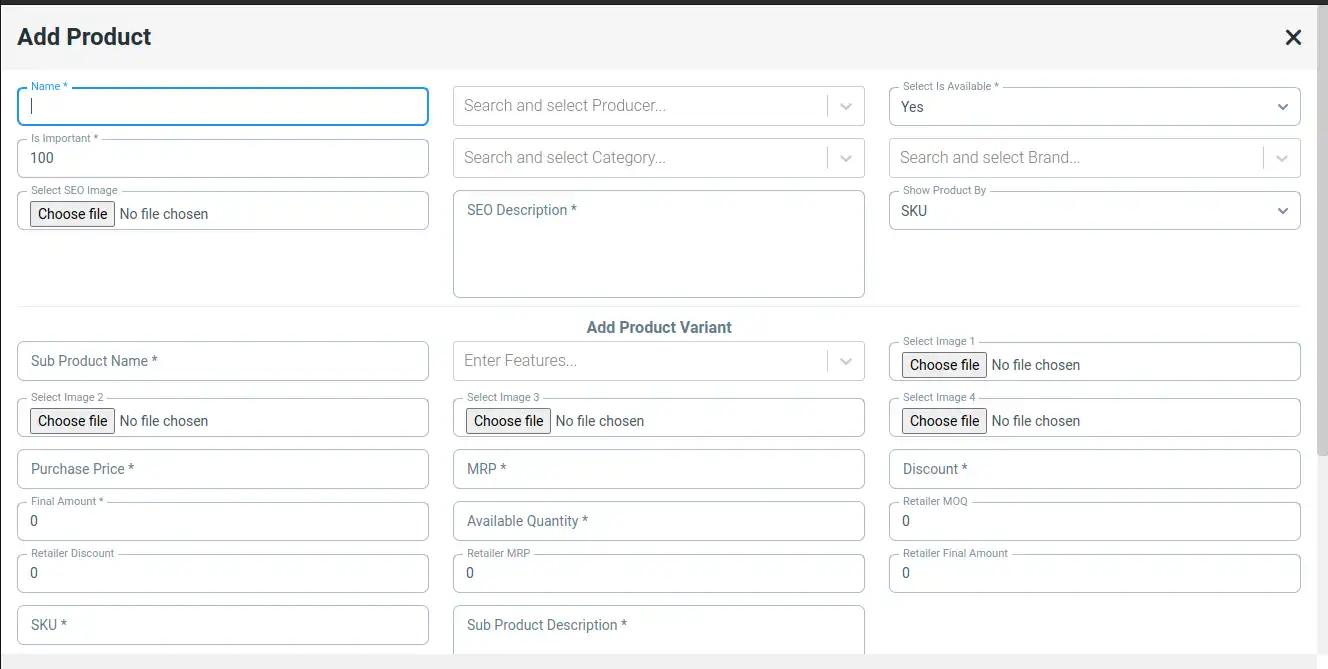This screenshot has width=1328, height=669.
Task: Expand the Category search dropdown
Action: [x=846, y=158]
